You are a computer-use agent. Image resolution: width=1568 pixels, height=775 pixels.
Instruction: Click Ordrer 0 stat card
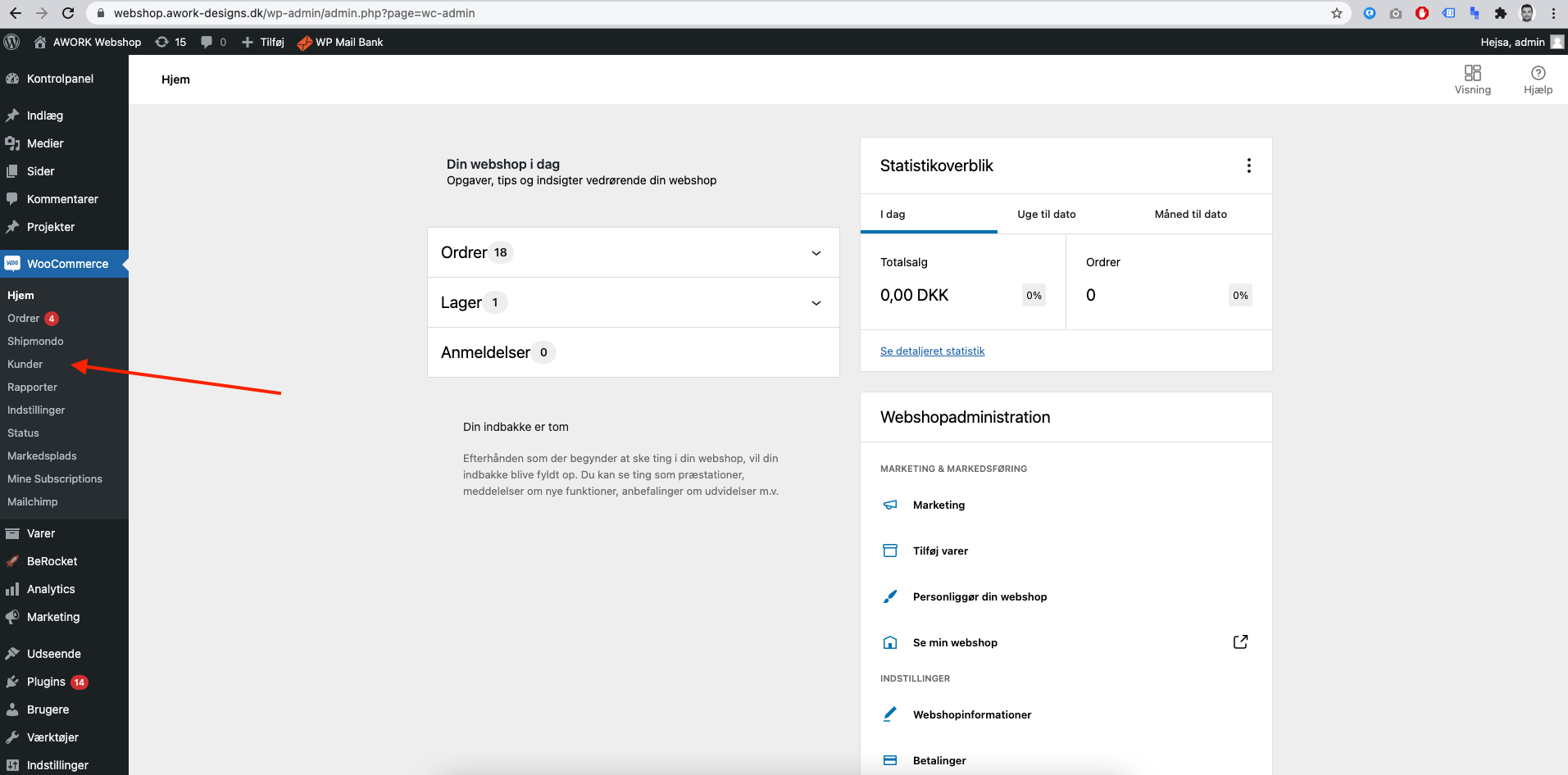click(x=1169, y=282)
